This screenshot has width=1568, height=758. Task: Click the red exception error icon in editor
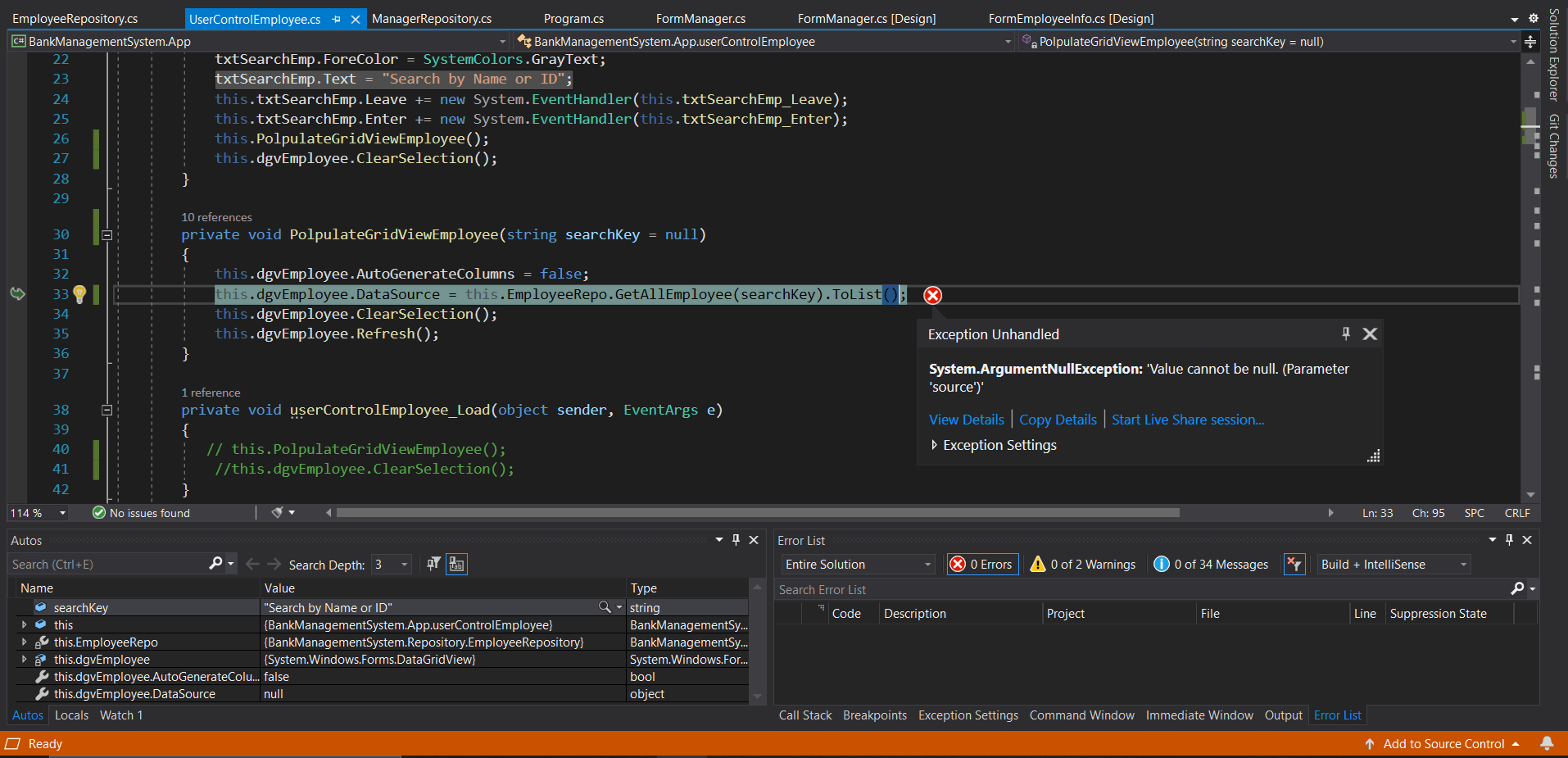932,295
